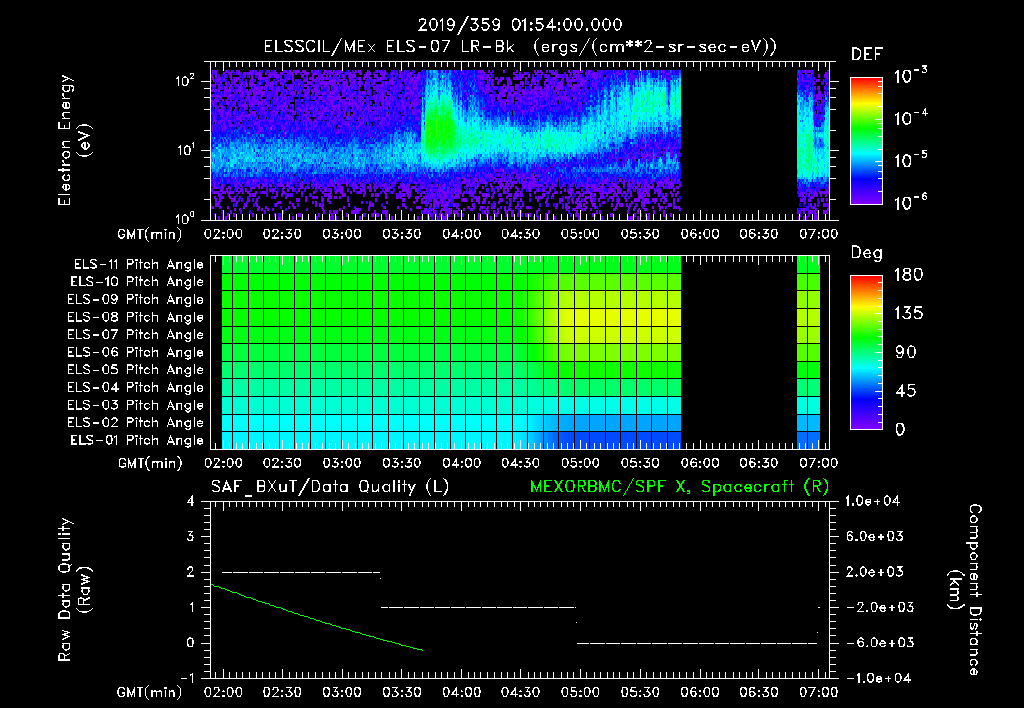
Task: Click the Deg legend label
Action: click(x=867, y=253)
